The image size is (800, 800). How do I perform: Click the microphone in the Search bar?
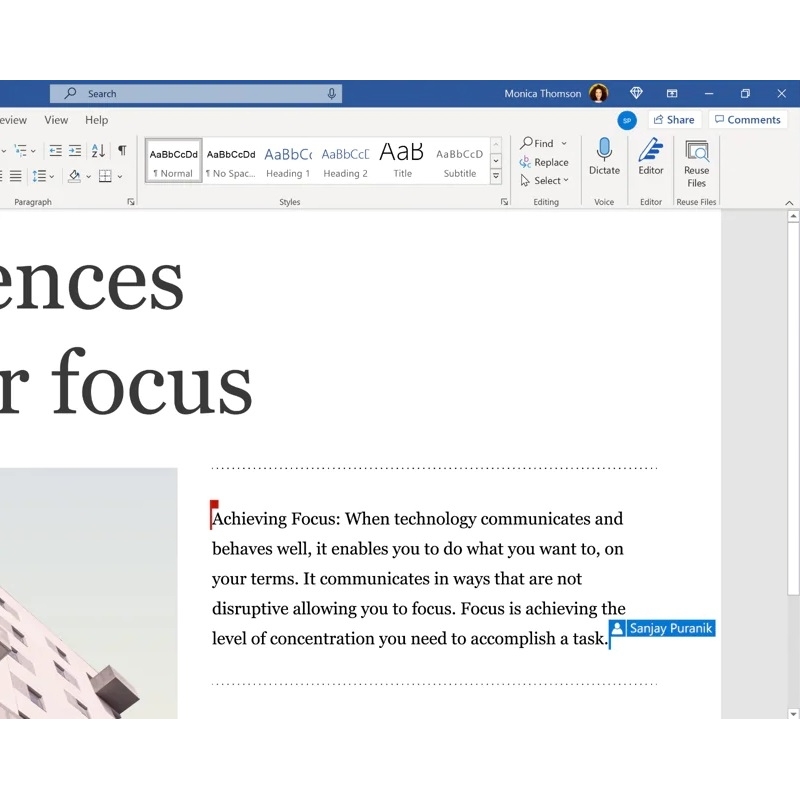tap(330, 93)
